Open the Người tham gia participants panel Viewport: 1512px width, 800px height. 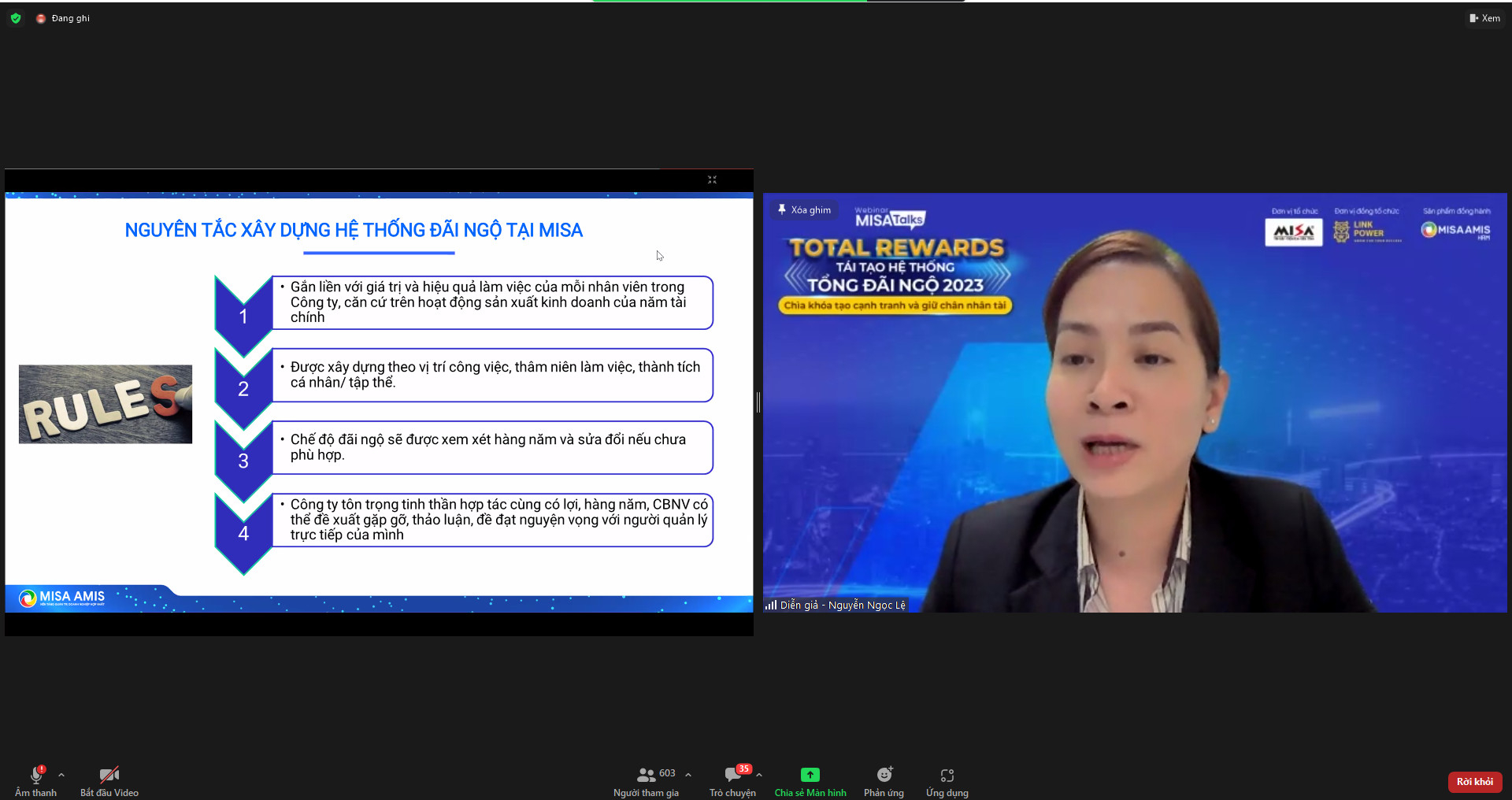[647, 780]
